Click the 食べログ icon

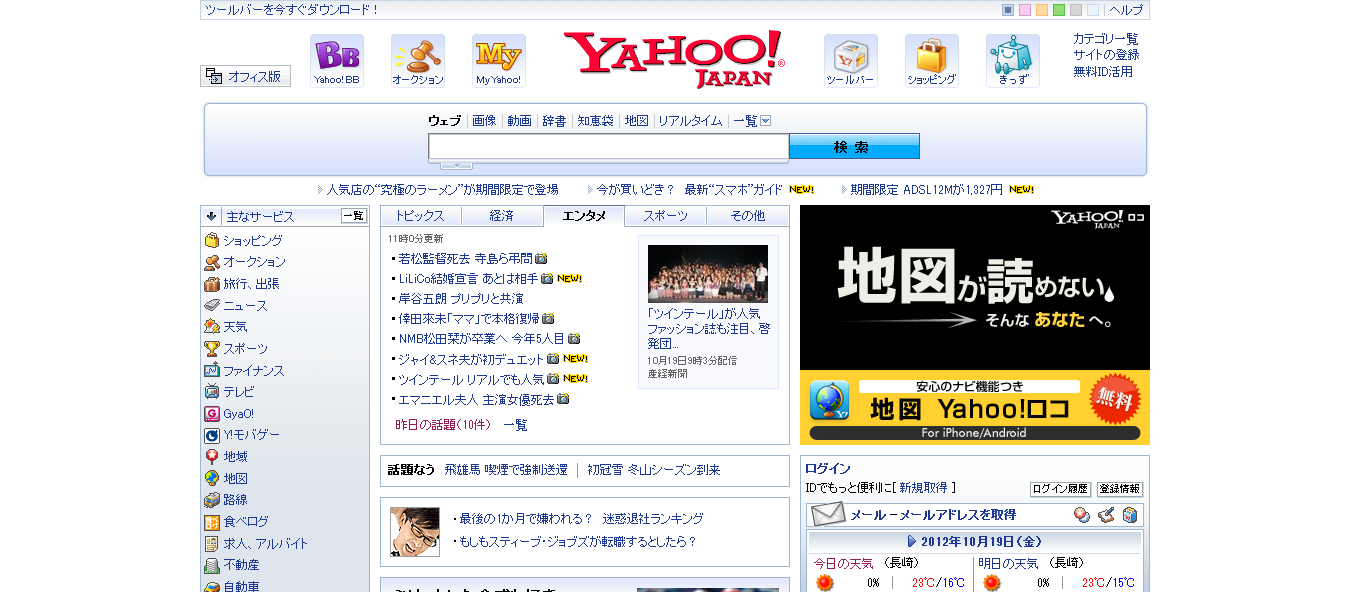212,522
